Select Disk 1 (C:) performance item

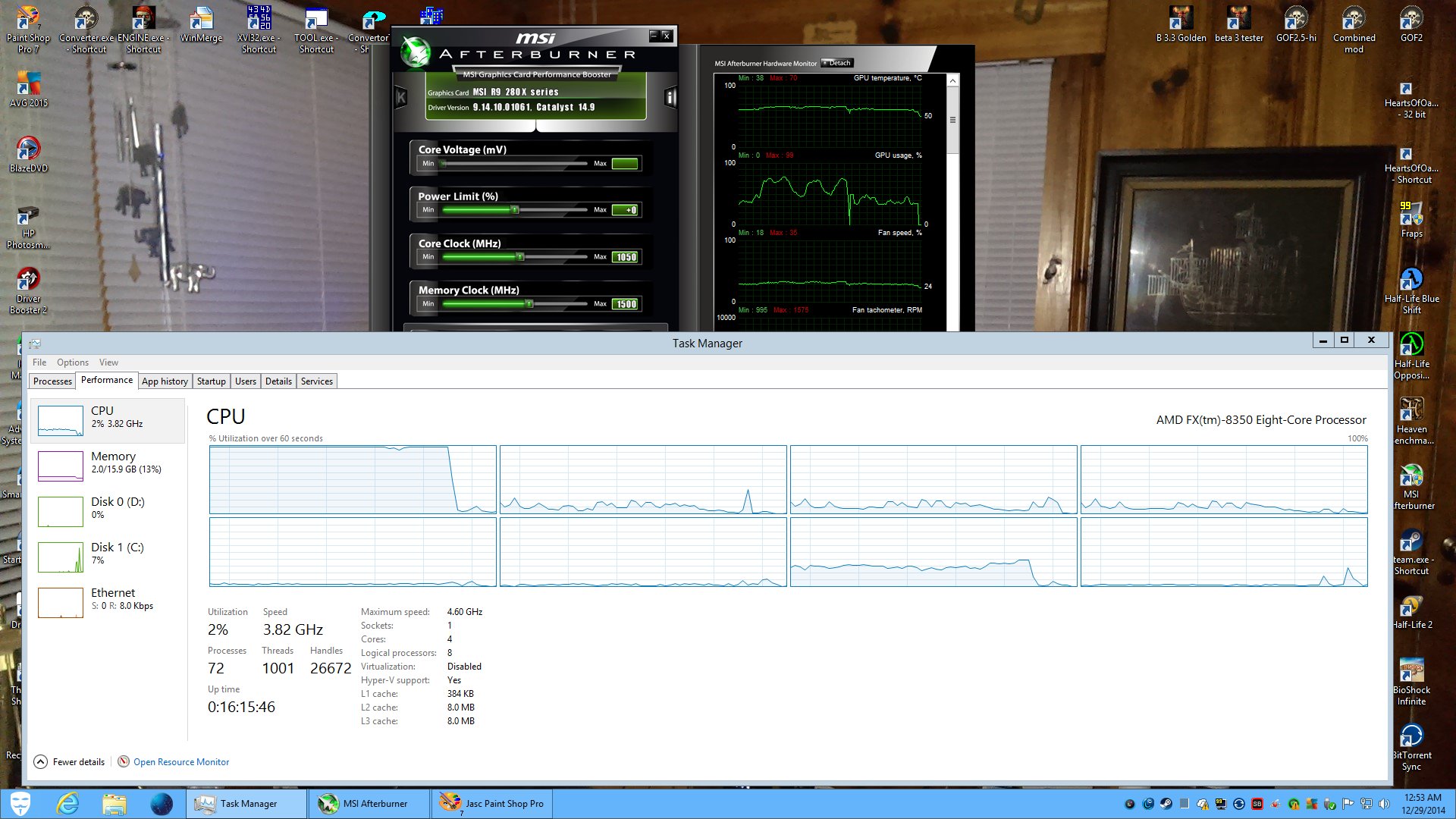click(x=108, y=557)
